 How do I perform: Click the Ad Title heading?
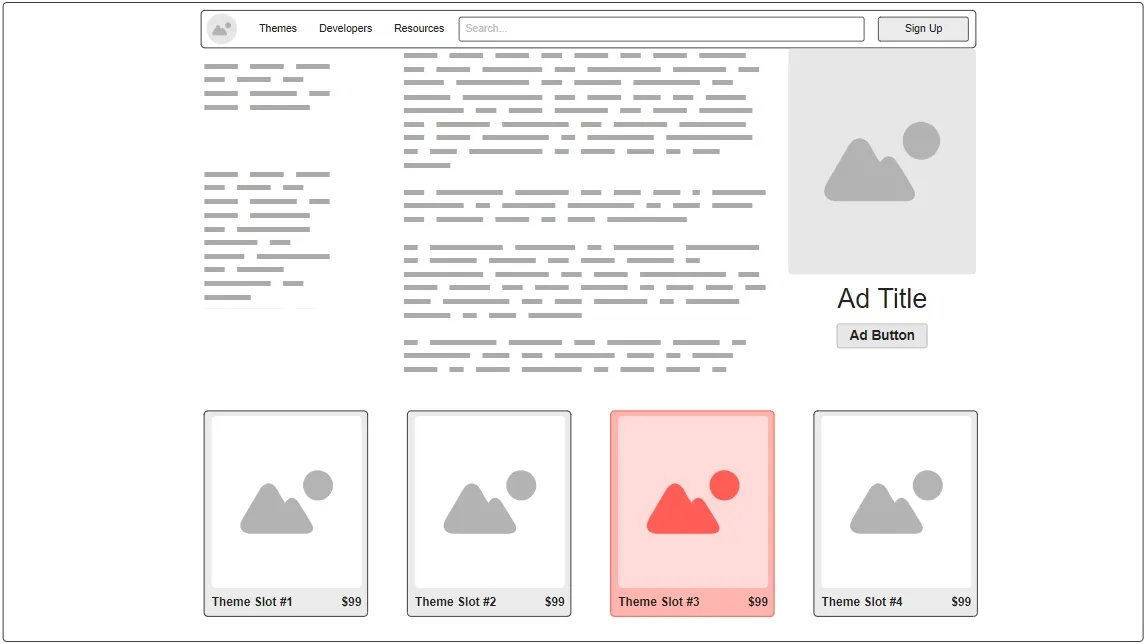tap(881, 299)
